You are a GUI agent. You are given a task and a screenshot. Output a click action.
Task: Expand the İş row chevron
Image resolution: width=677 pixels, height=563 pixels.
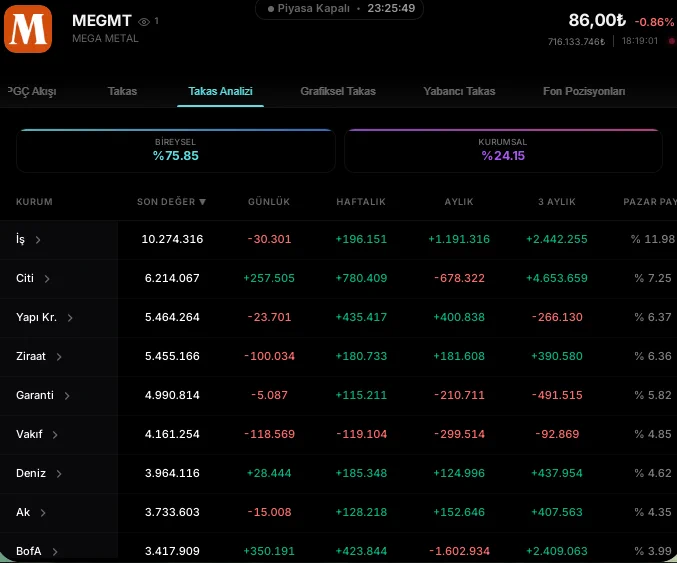(x=38, y=240)
